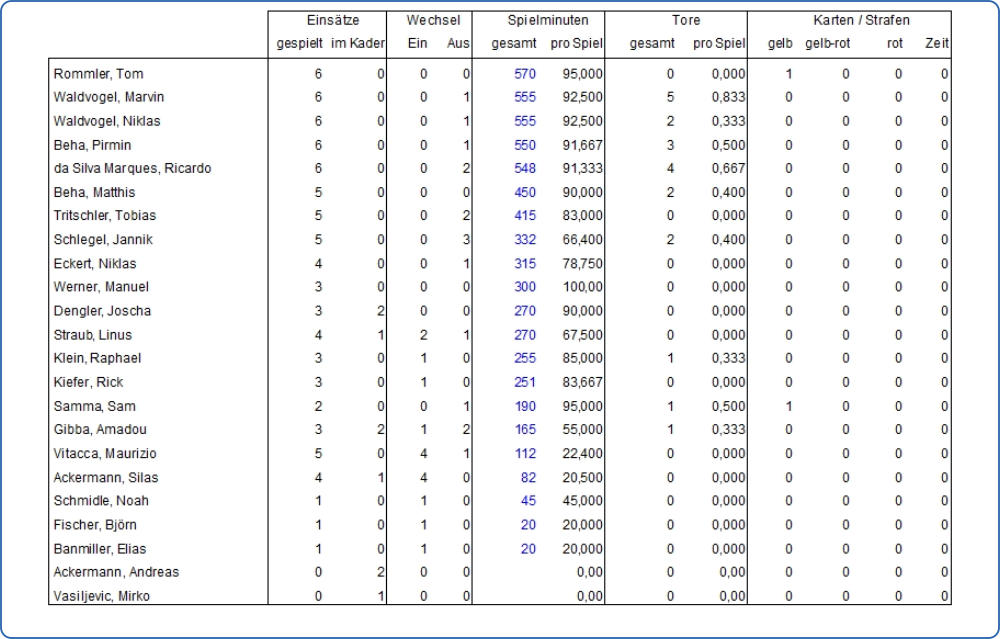Screen dimensions: 1000x639
Task: Open the 251 minutes link
Action: (x=525, y=383)
